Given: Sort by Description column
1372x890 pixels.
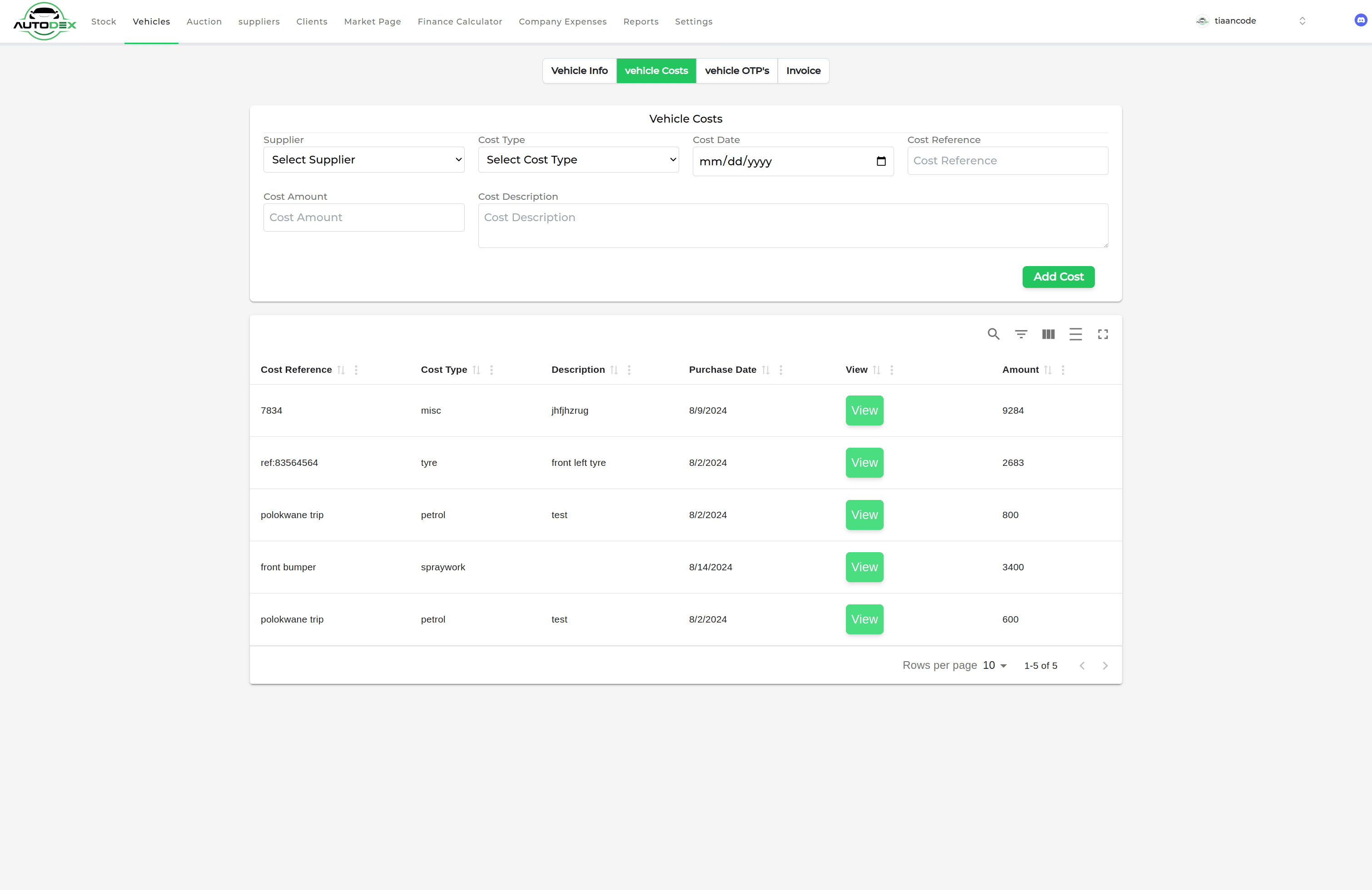Looking at the screenshot, I should click(614, 370).
